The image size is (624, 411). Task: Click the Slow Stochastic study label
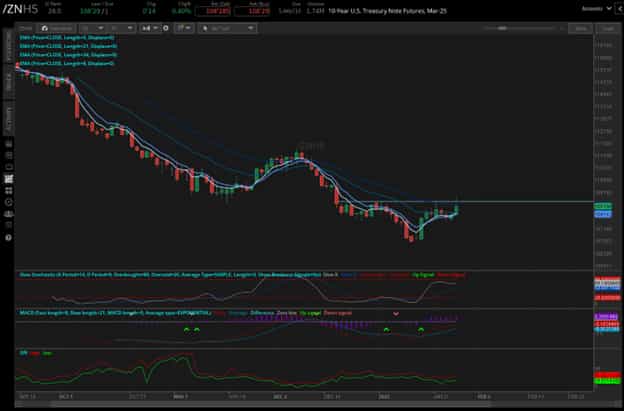pyautogui.click(x=170, y=275)
